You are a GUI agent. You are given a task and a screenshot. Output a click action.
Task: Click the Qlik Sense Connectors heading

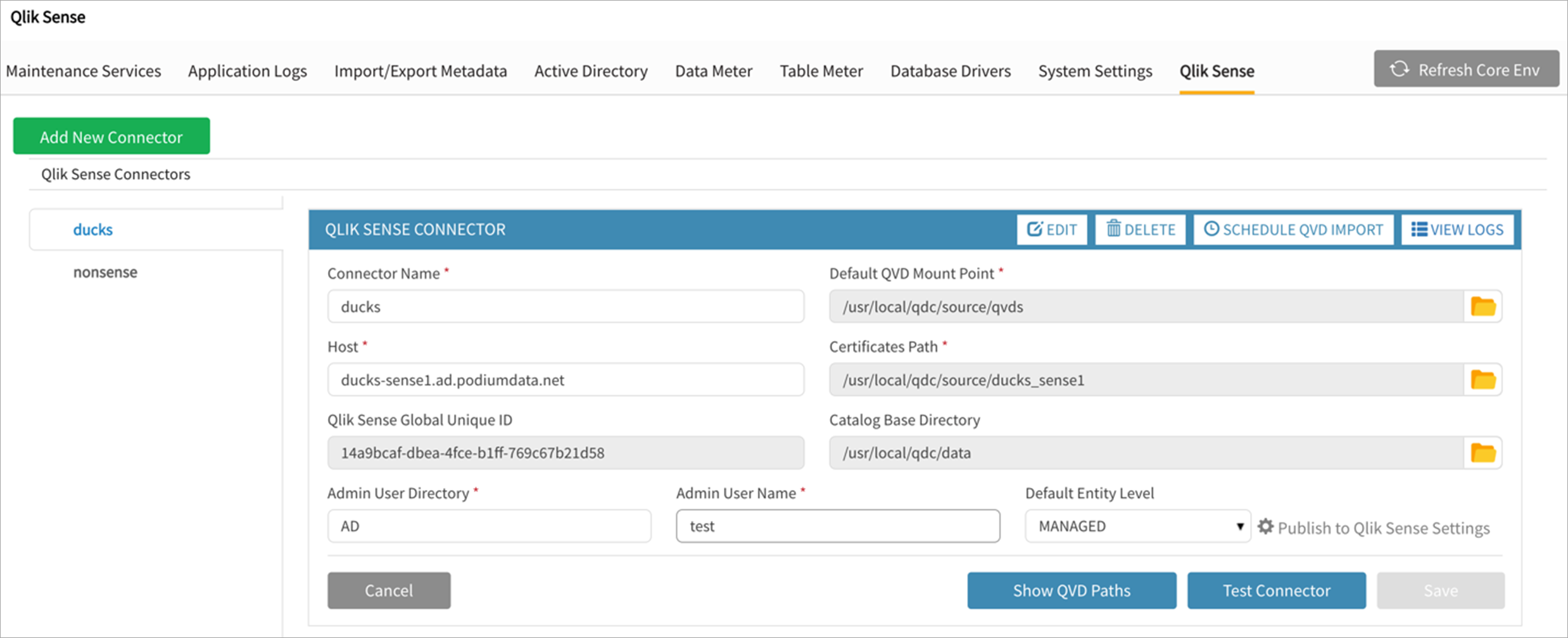point(116,174)
